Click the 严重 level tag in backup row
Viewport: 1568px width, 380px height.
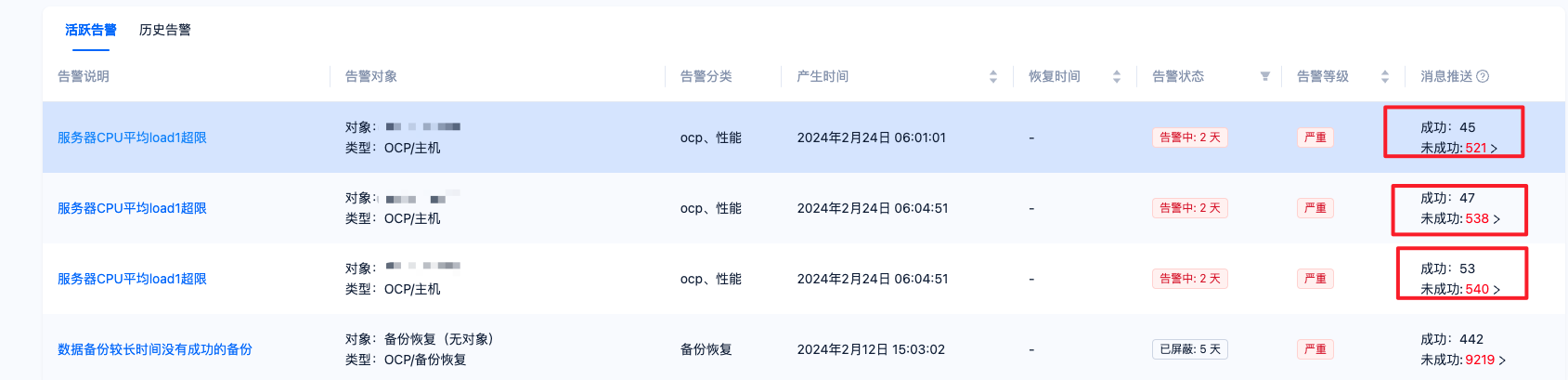point(1315,349)
